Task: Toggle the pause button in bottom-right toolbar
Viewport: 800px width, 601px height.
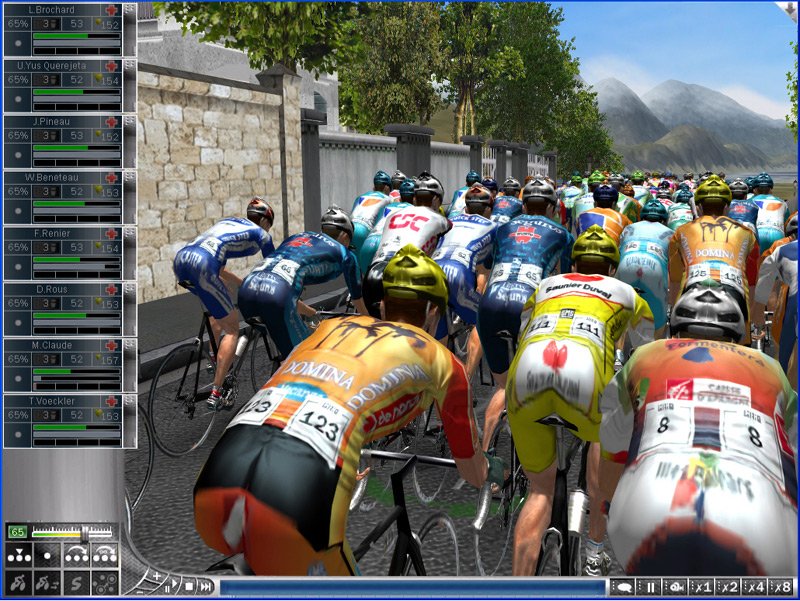Action: point(650,587)
